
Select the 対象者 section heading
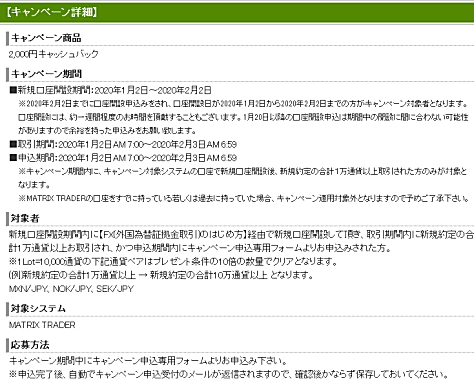[x=25, y=219]
